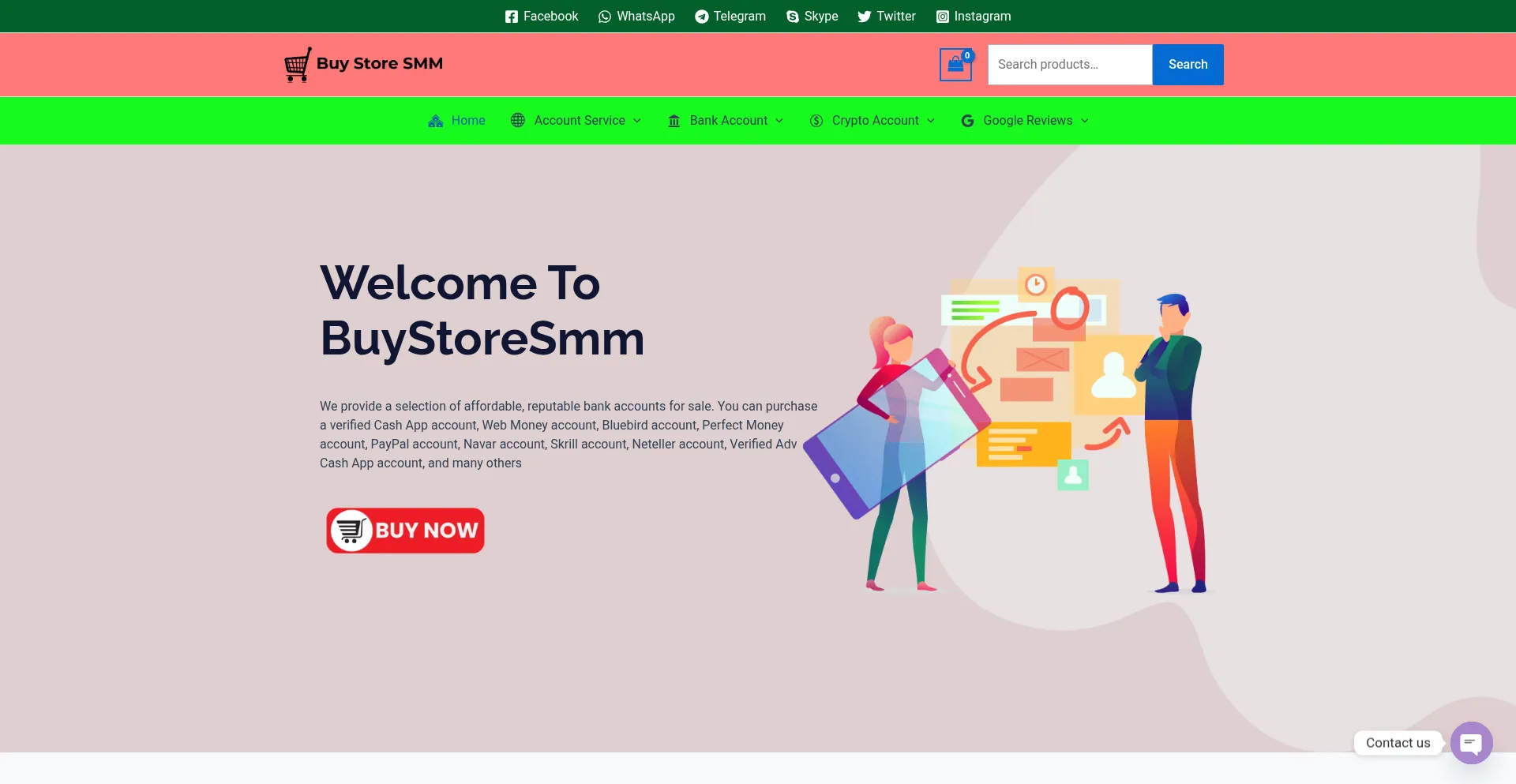This screenshot has height=784, width=1516.
Task: Click the cart item count badge
Action: click(x=967, y=55)
